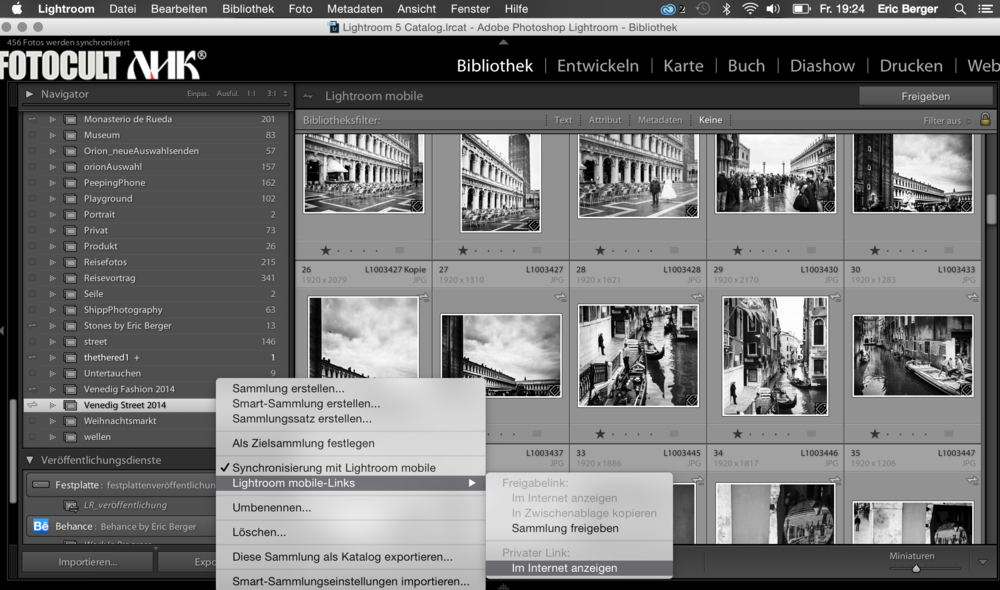This screenshot has height=590, width=1000.
Task: Click the Bluetooth menu bar icon
Action: (x=726, y=9)
